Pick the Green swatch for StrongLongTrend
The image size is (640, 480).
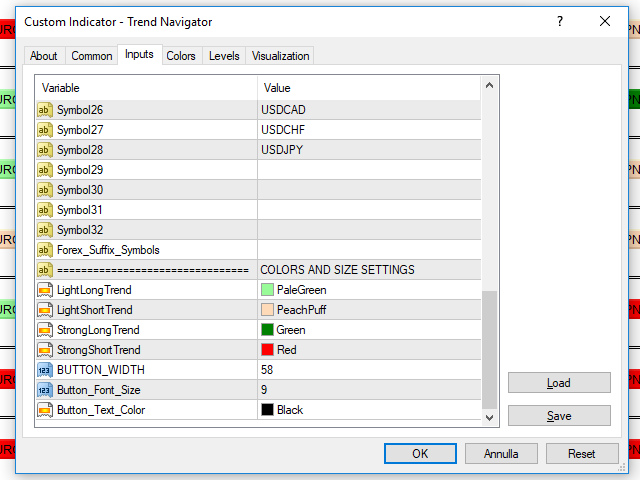tap(267, 330)
